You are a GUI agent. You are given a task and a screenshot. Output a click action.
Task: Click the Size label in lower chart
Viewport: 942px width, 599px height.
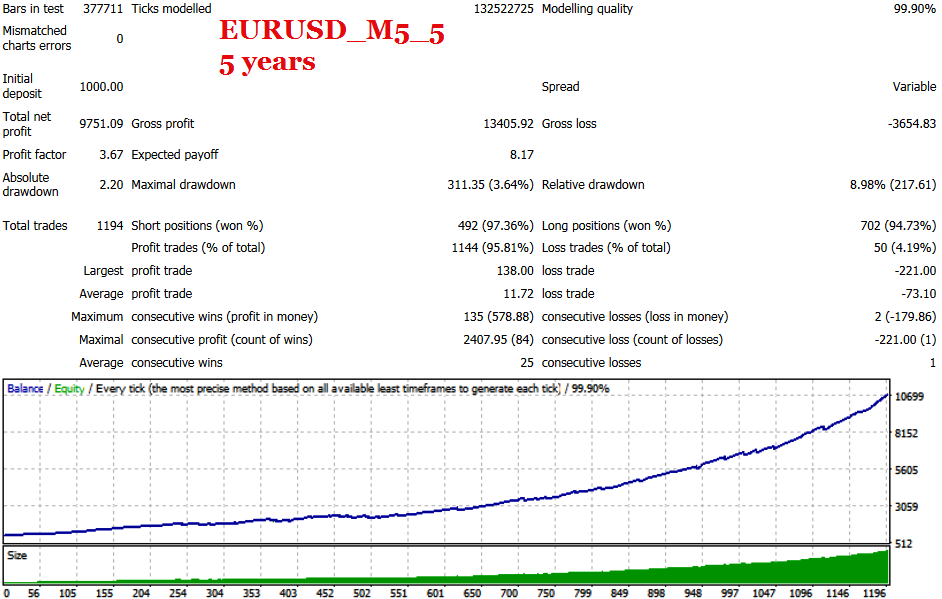click(x=17, y=556)
